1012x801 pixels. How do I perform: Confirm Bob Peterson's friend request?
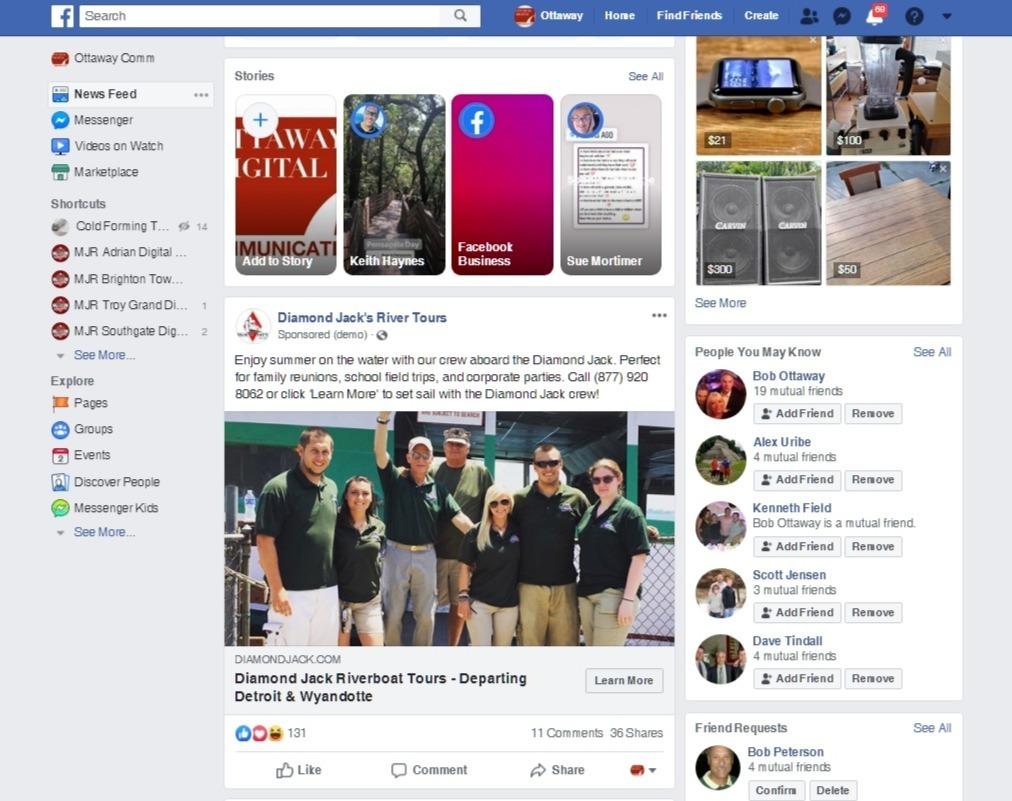(x=776, y=791)
